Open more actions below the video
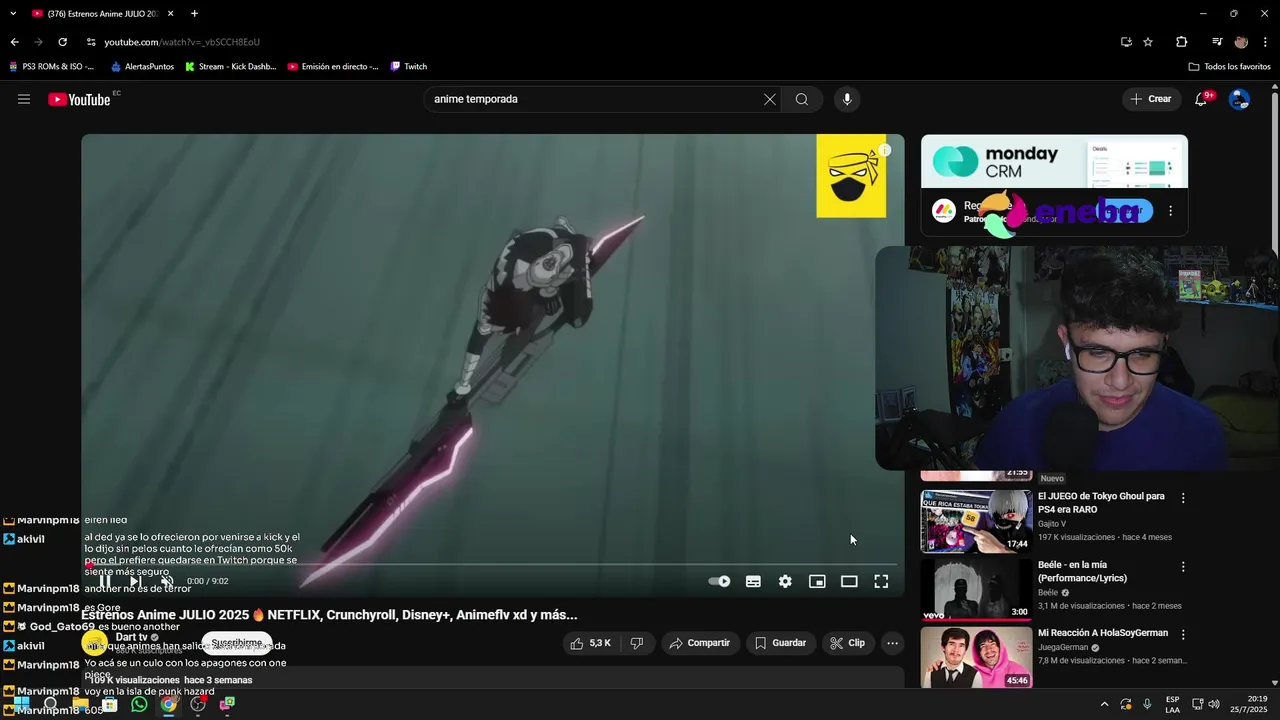 click(x=893, y=643)
